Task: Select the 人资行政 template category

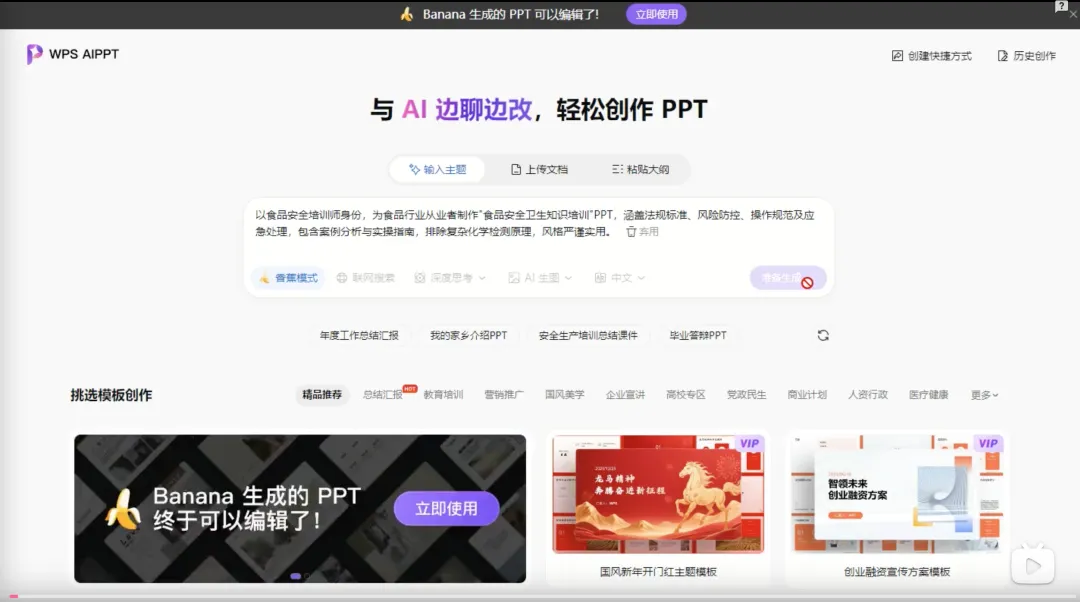Action: (x=867, y=395)
